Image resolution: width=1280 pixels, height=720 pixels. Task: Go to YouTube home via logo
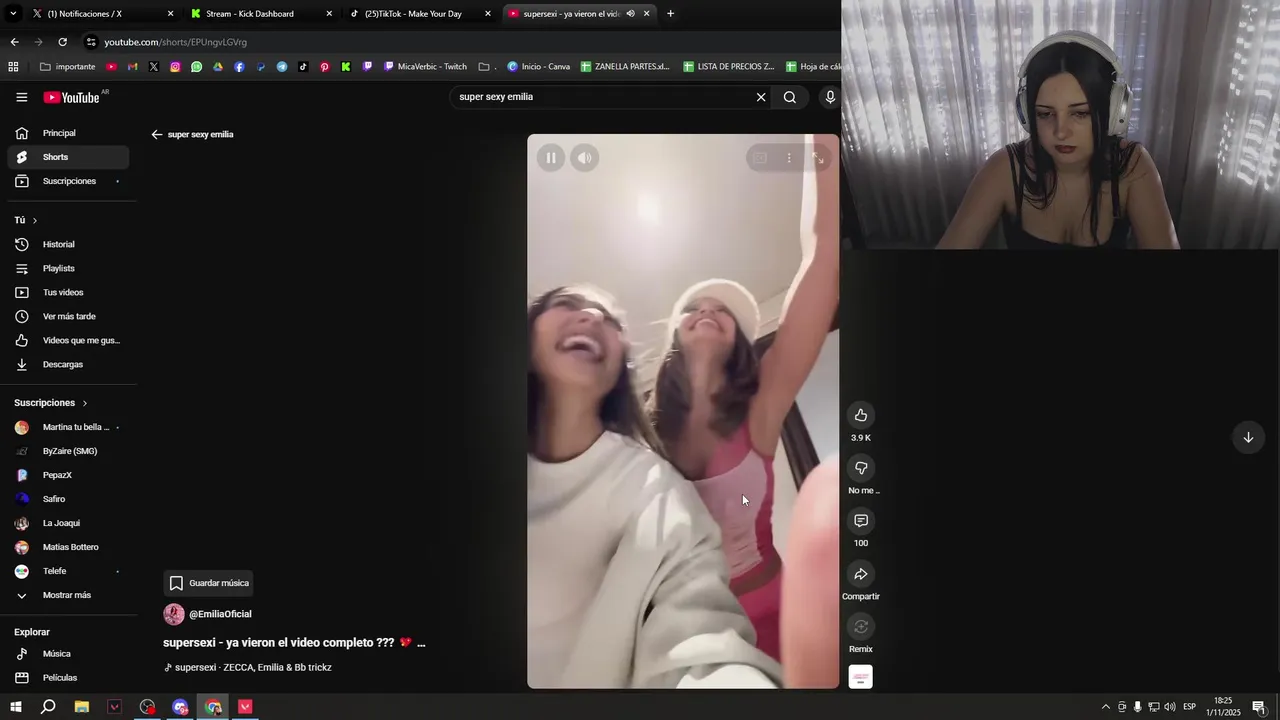point(71,97)
